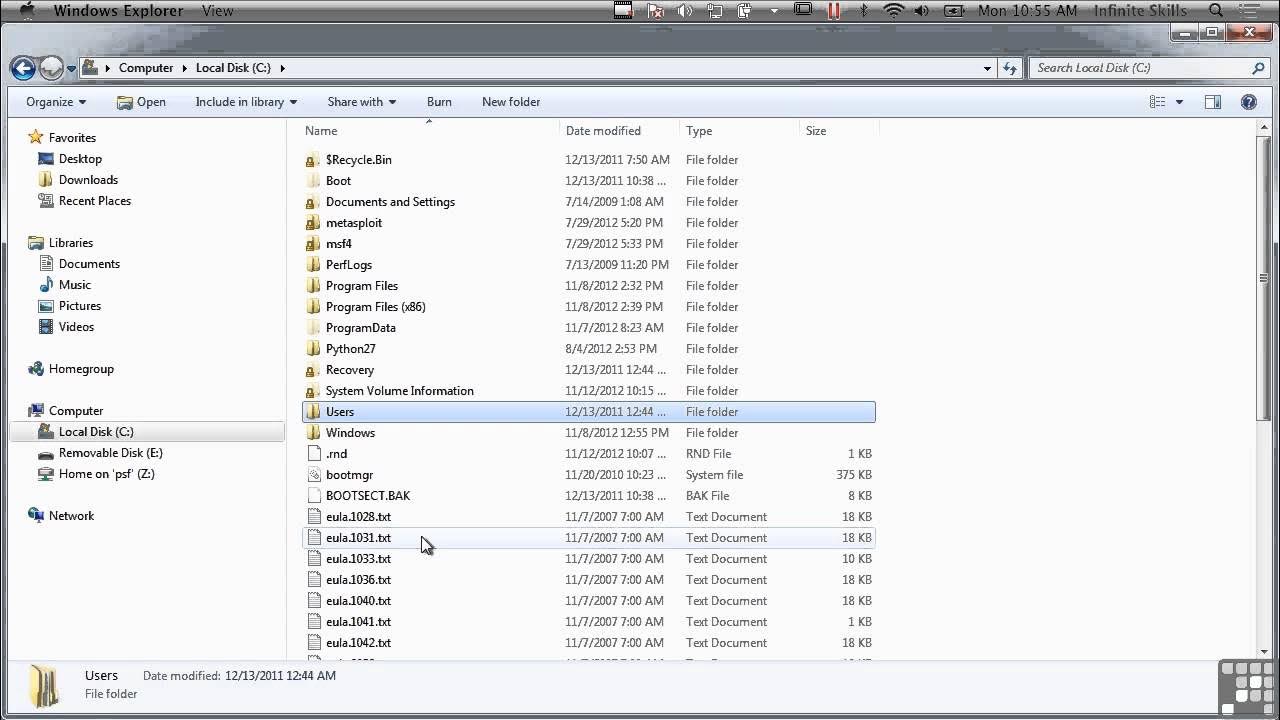Select the Boot folder icon
Screen dimensions: 1280x720
click(x=313, y=181)
